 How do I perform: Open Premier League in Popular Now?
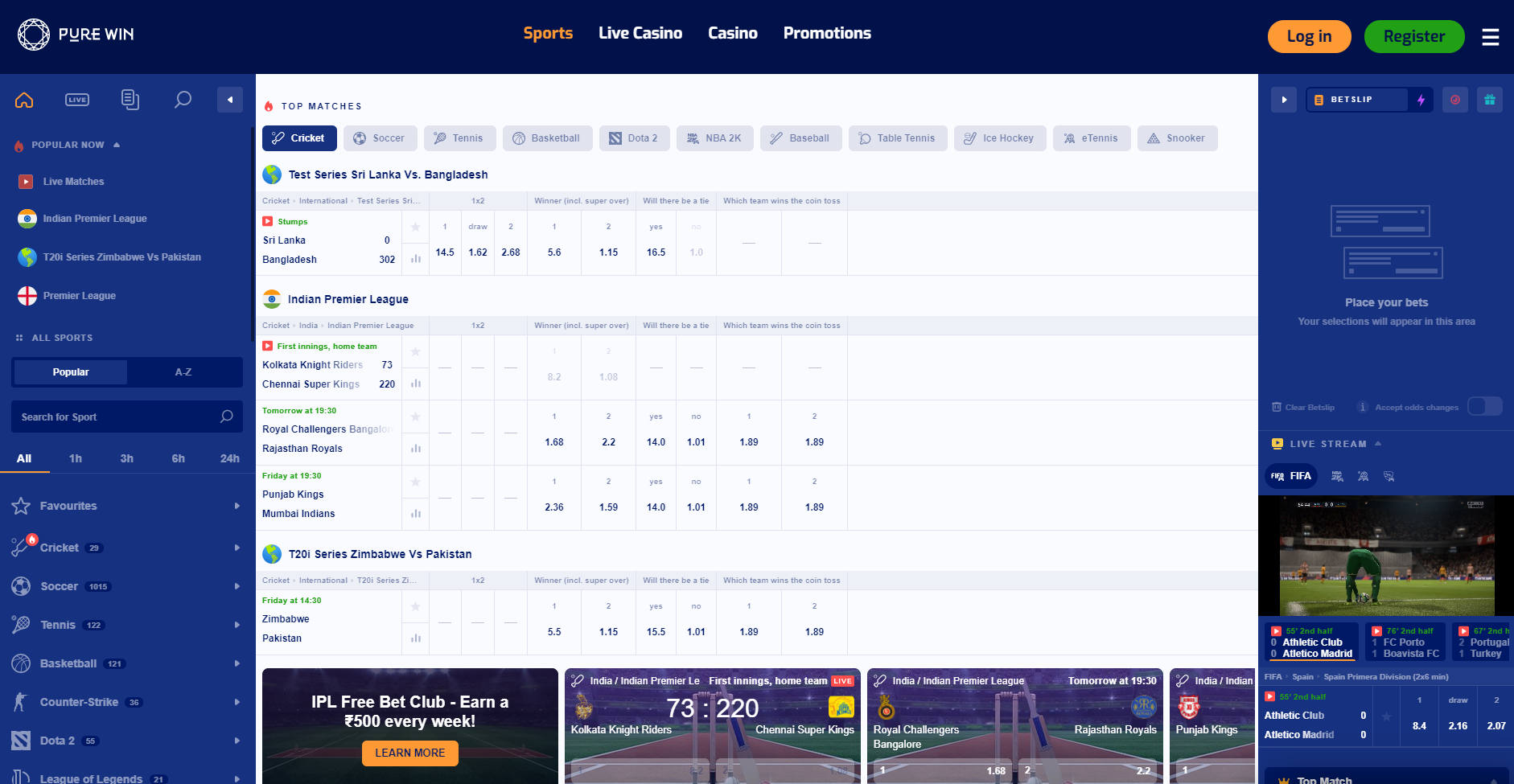80,296
